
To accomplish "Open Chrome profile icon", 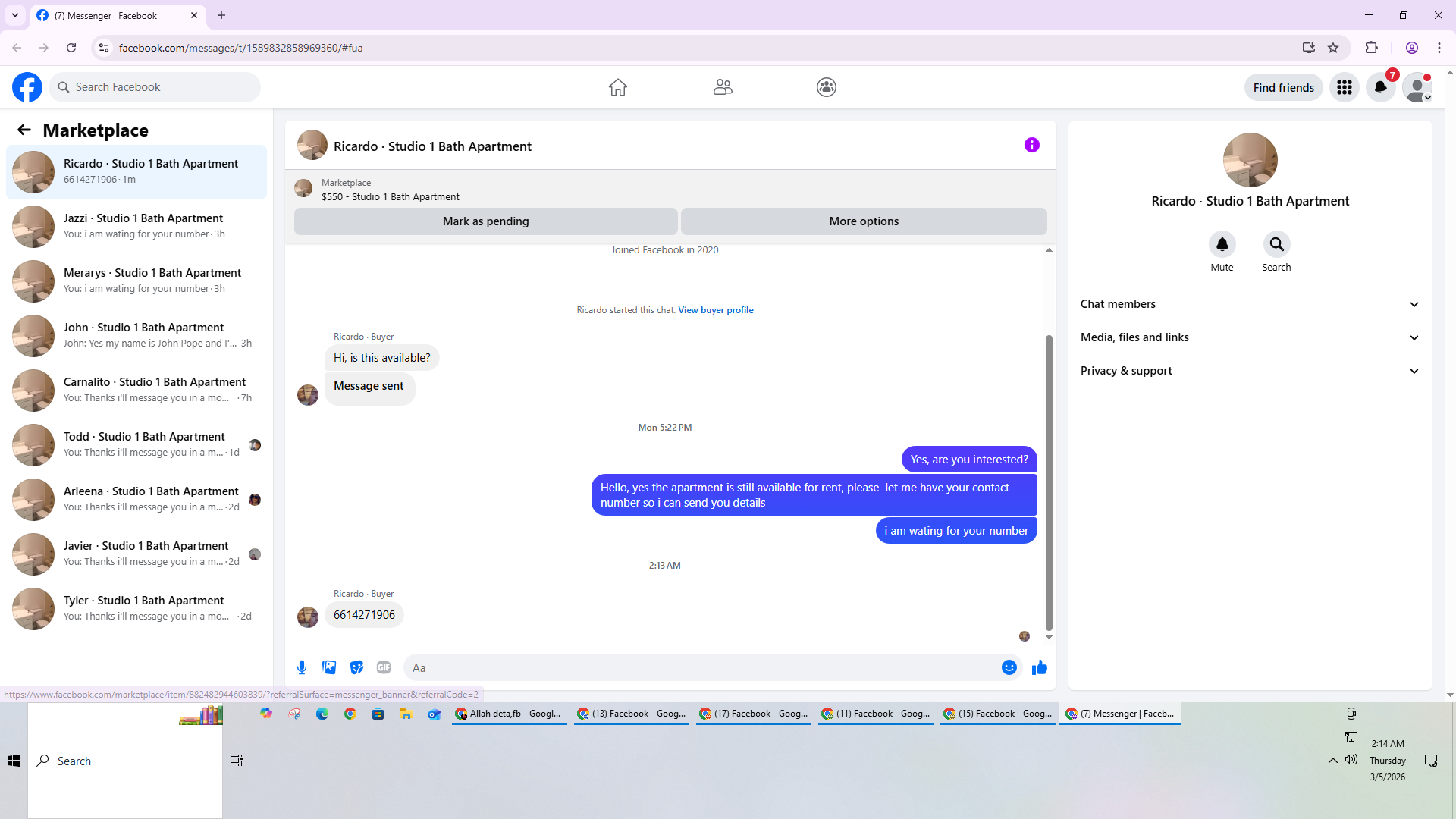I will point(1412,48).
